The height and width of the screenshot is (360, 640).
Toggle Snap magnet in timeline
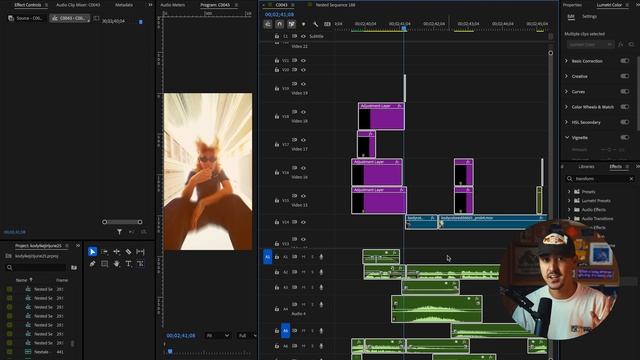280,24
